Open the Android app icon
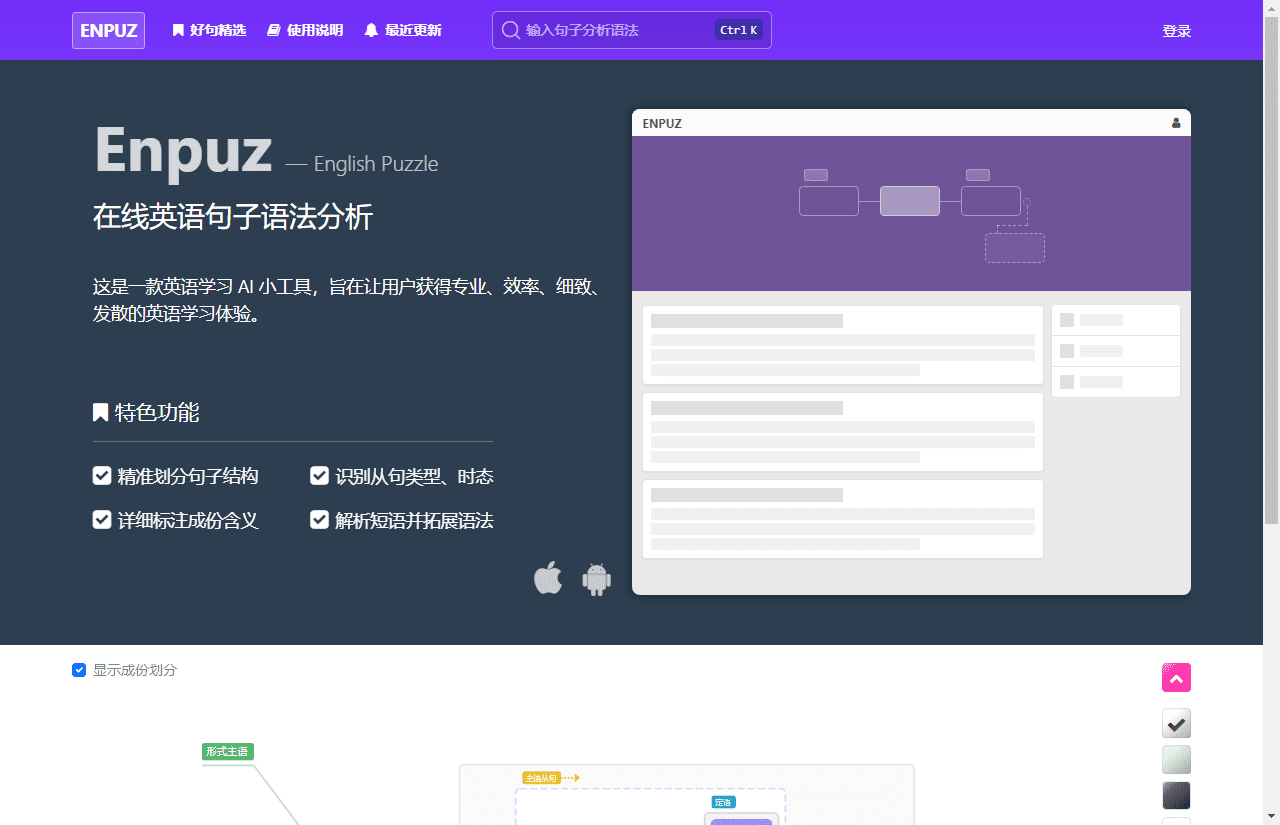1280x825 pixels. (x=597, y=579)
